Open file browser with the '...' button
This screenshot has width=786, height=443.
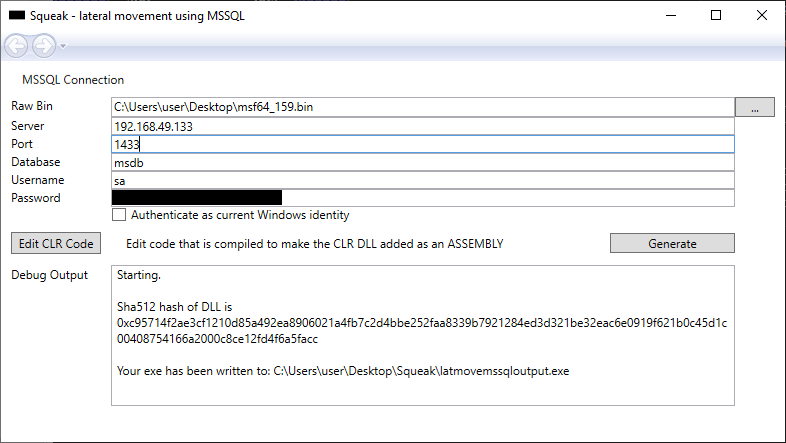[x=755, y=107]
